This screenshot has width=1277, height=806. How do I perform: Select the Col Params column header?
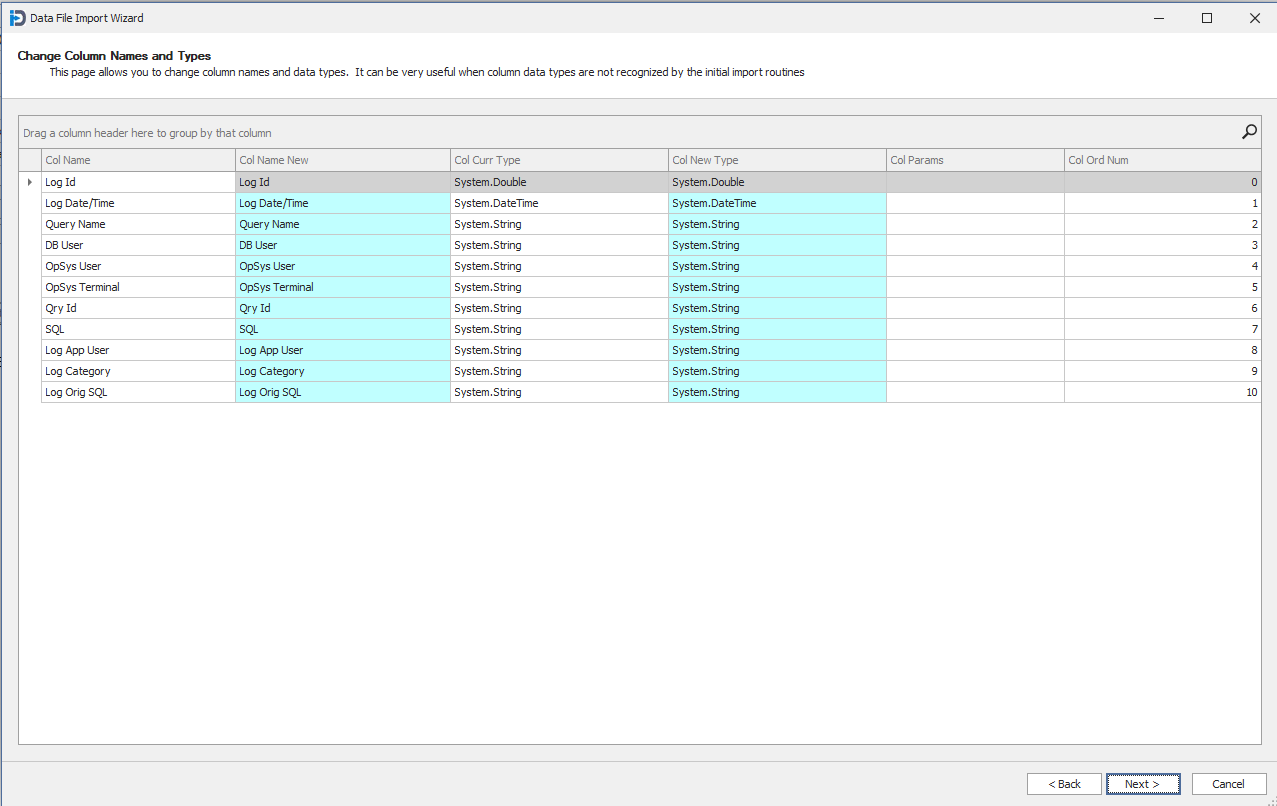point(974,160)
